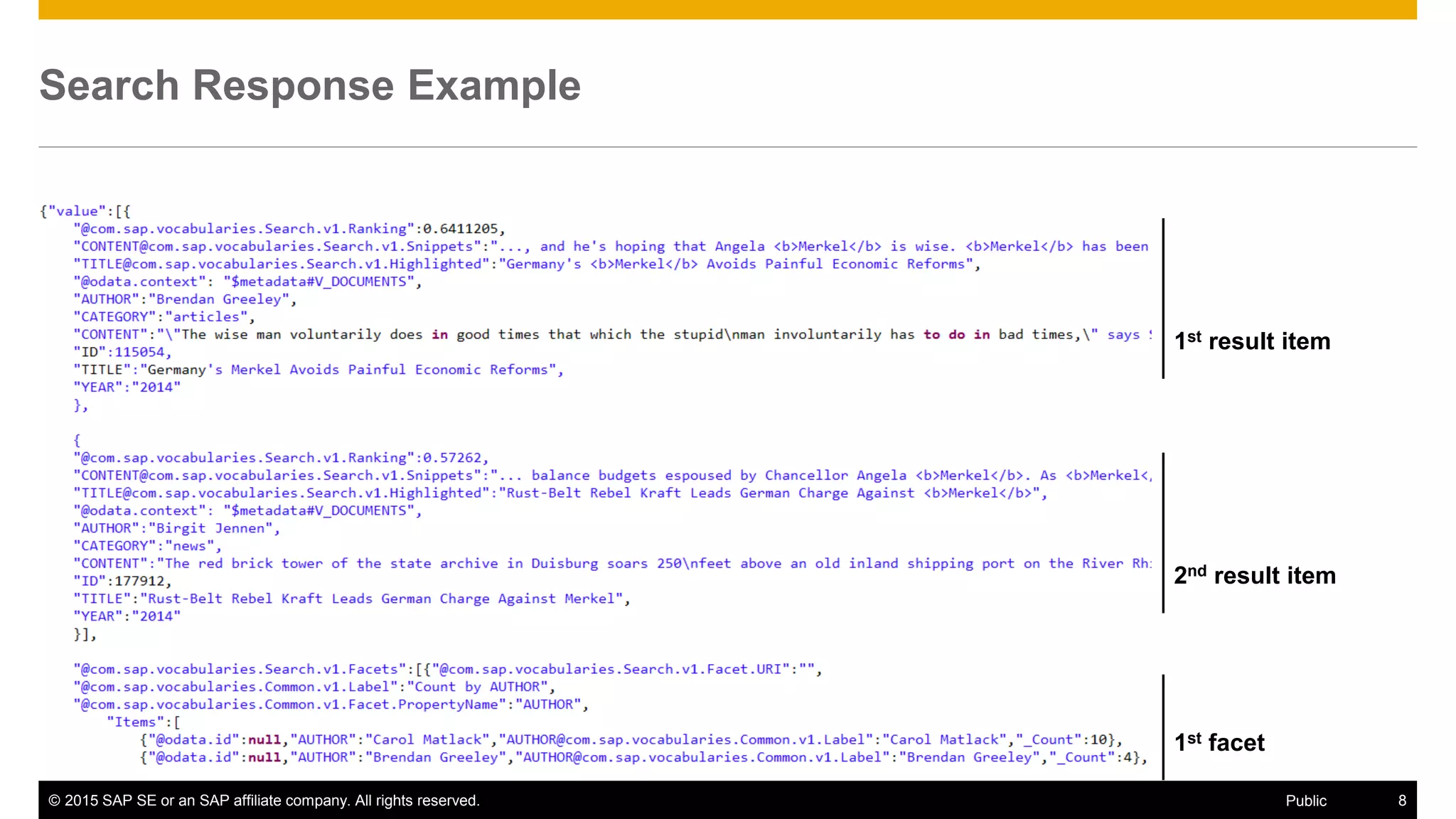Click the 'Public' label in footer
This screenshot has height=819, width=1456.
1305,801
